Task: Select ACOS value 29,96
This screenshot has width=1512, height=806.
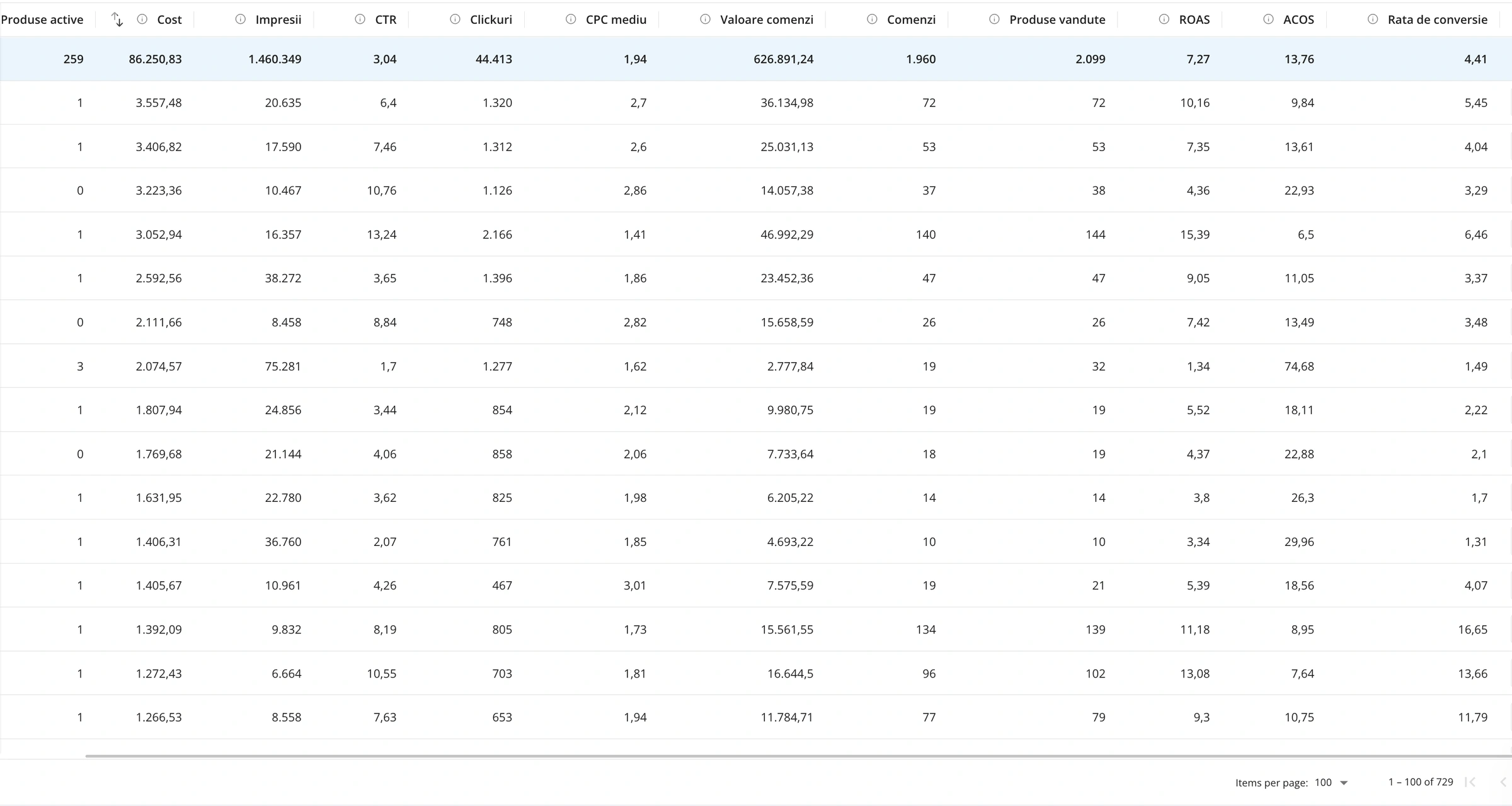Action: pos(1299,542)
